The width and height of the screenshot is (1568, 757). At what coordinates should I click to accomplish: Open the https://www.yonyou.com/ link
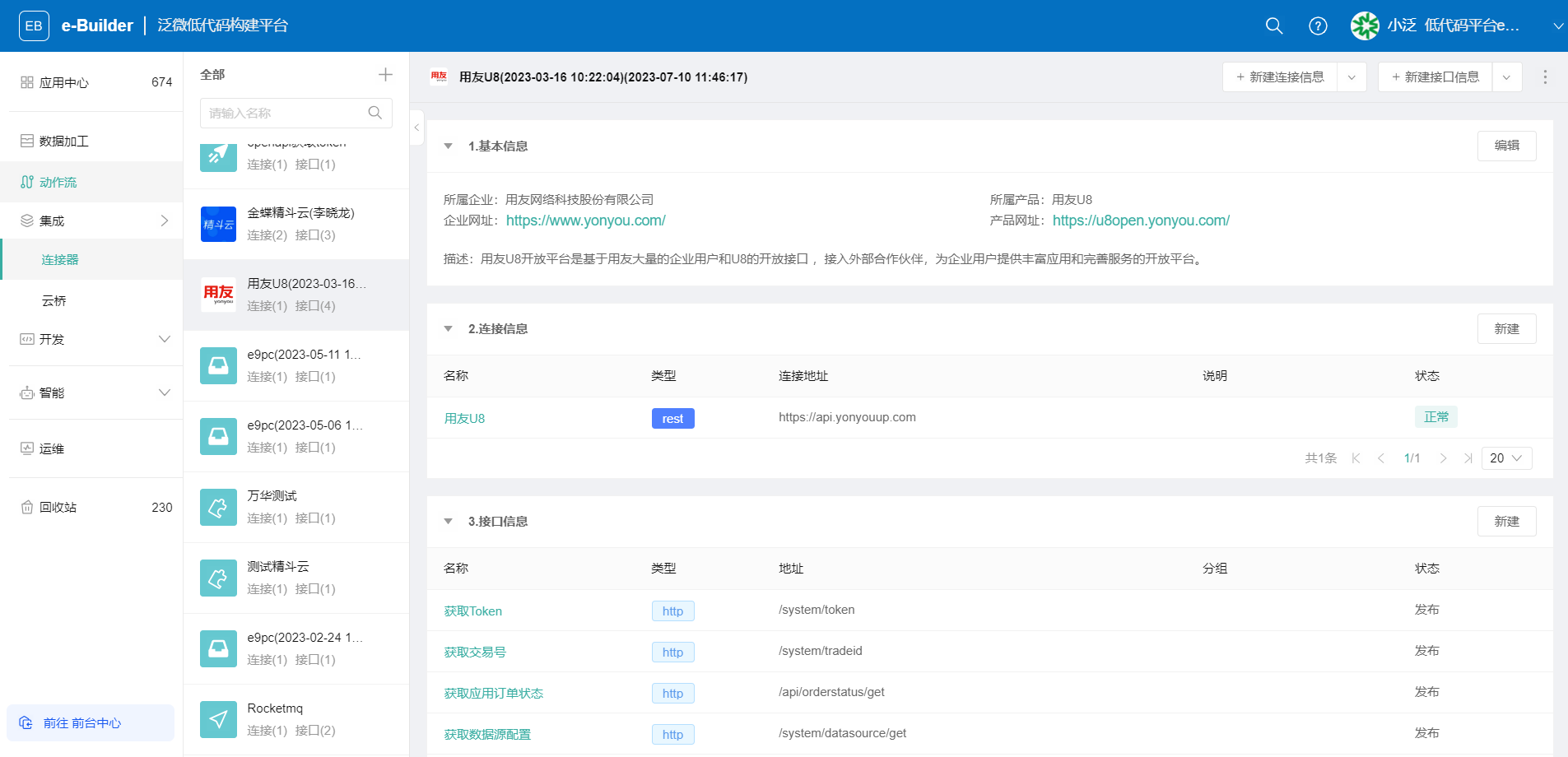(x=586, y=221)
